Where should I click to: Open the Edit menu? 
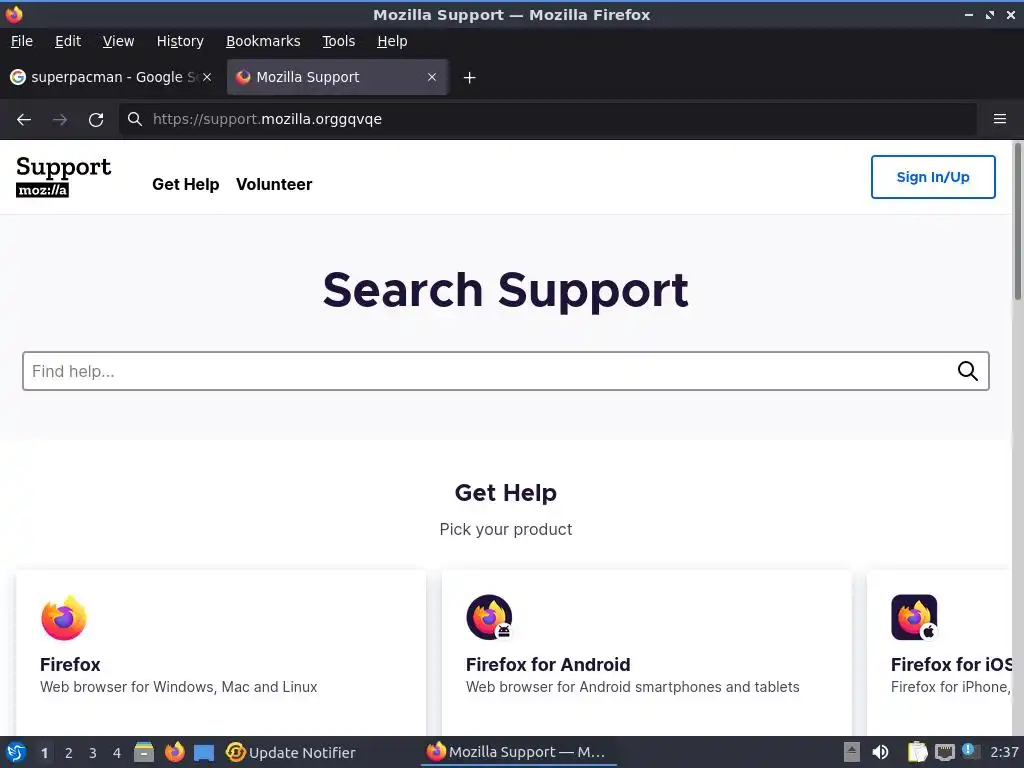(68, 41)
